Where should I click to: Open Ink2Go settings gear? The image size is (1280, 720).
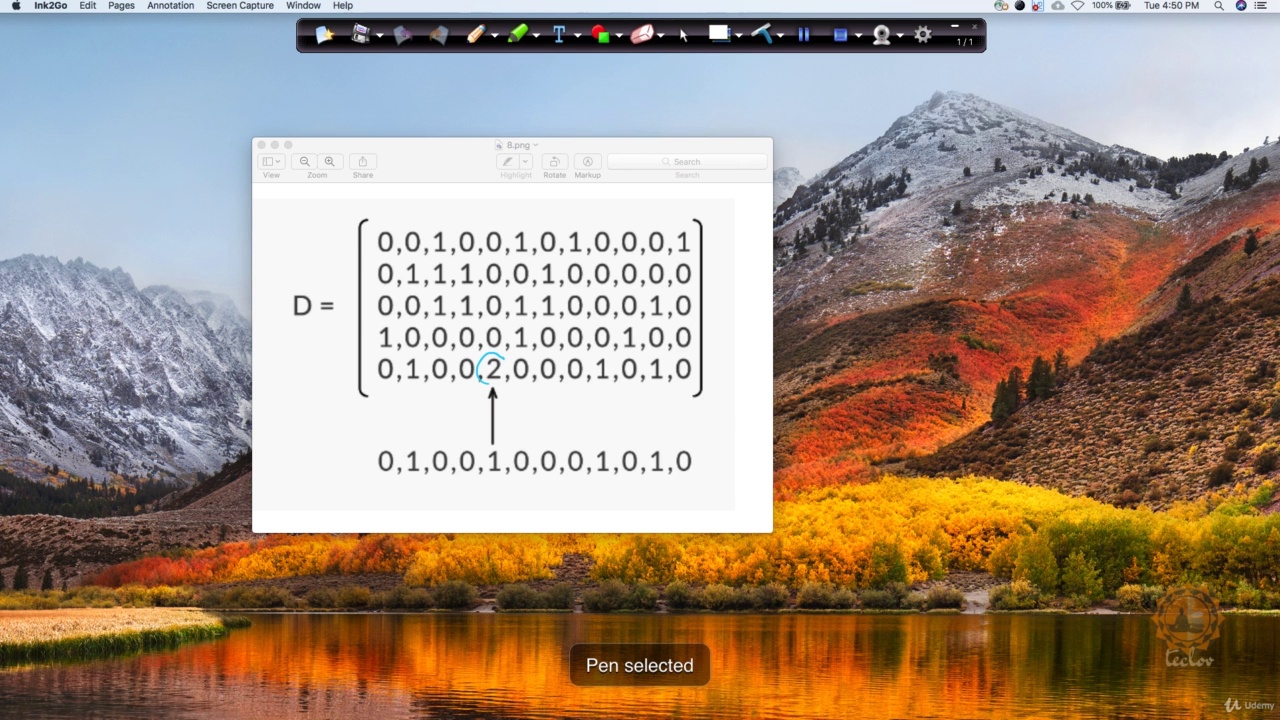coord(923,35)
